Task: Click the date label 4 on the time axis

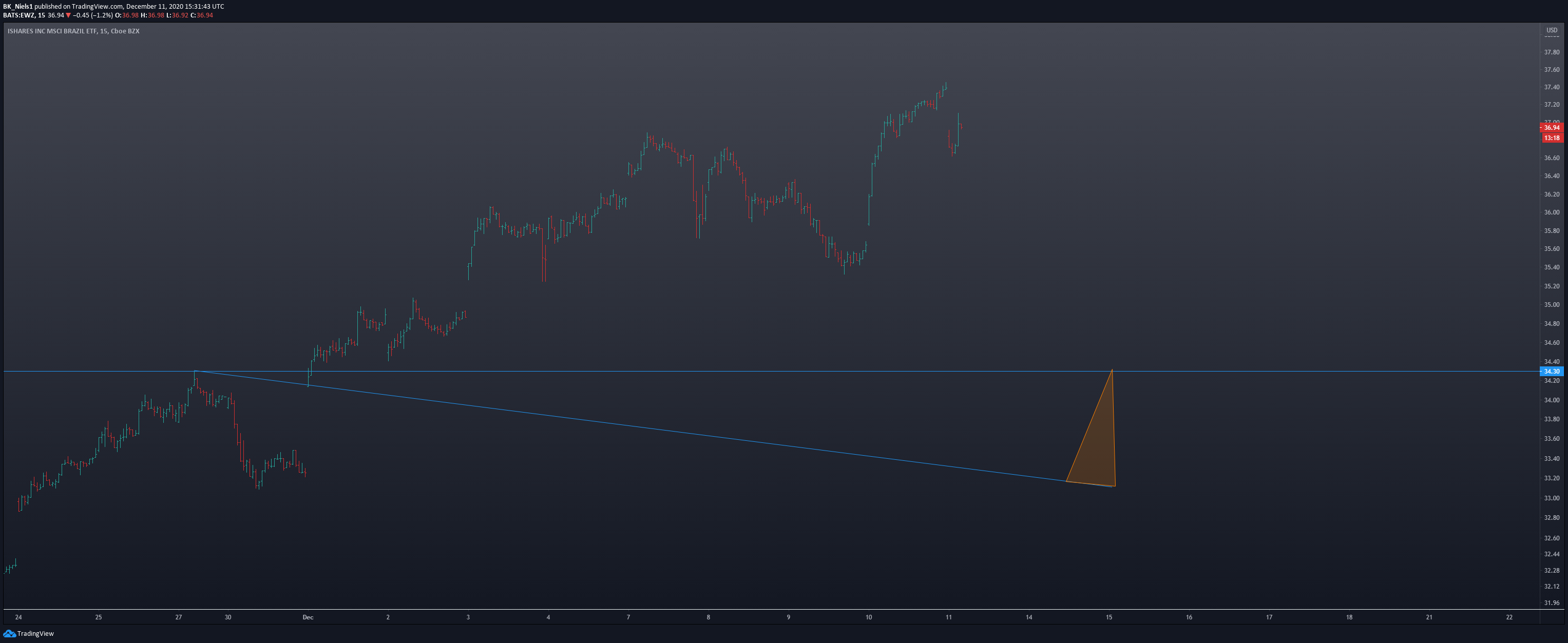Action: click(x=548, y=617)
